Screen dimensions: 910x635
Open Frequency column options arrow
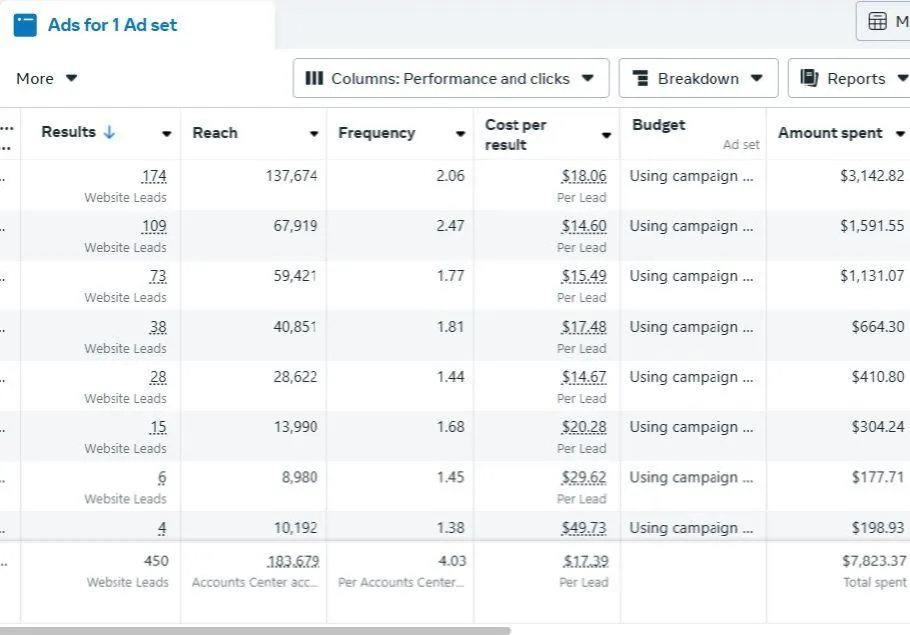pos(460,134)
